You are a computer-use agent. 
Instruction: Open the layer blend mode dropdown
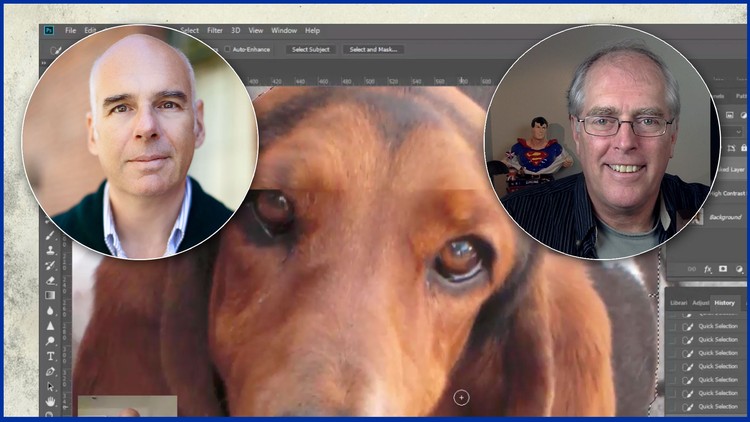click(732, 132)
